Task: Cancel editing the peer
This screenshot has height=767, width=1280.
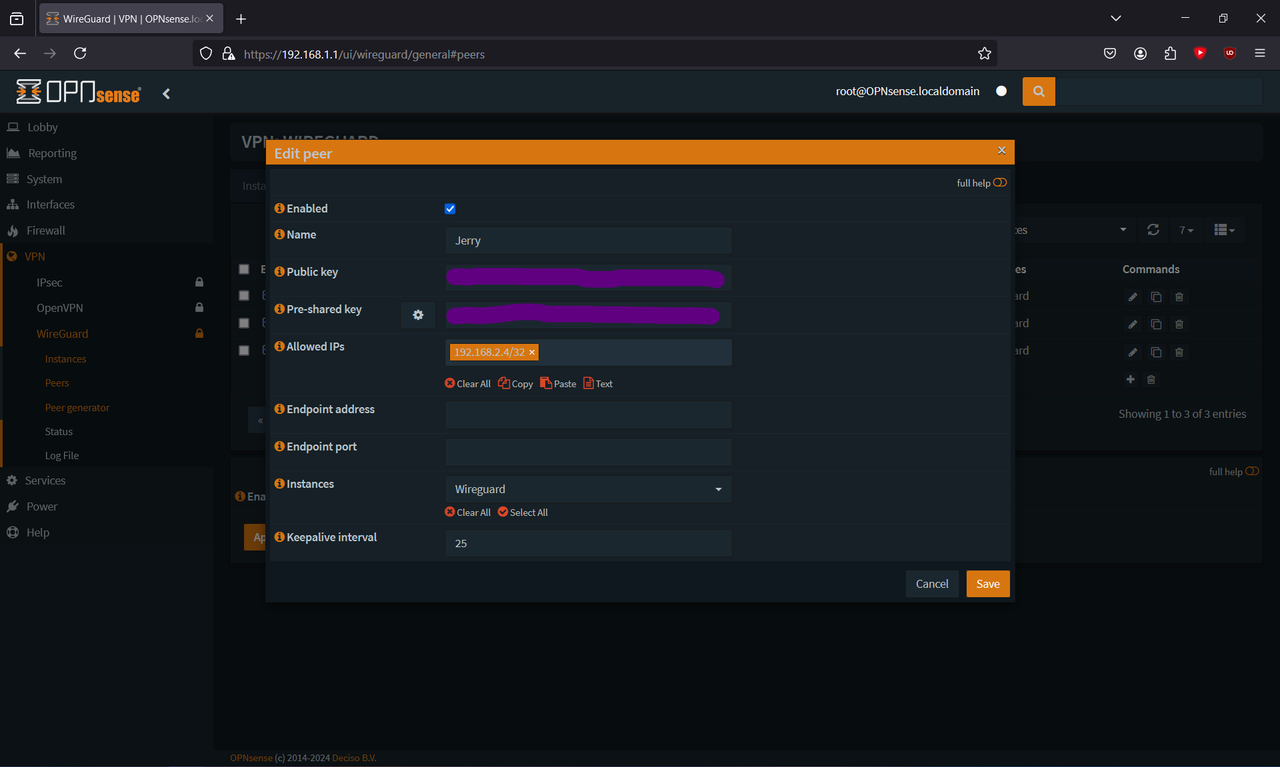Action: pyautogui.click(x=931, y=583)
